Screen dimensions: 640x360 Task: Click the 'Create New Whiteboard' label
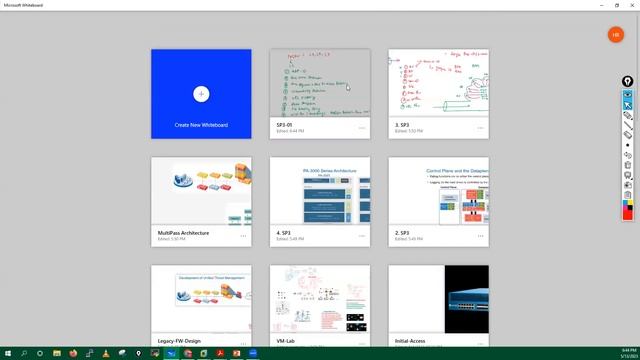point(201,125)
